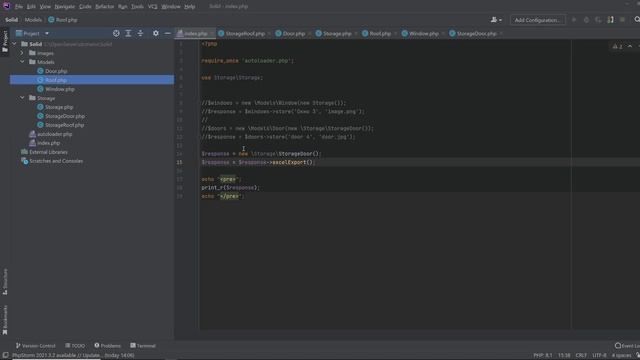Screen dimensions: 640x360
Task: Open the Version Control tool window
Action: [x=36, y=346]
